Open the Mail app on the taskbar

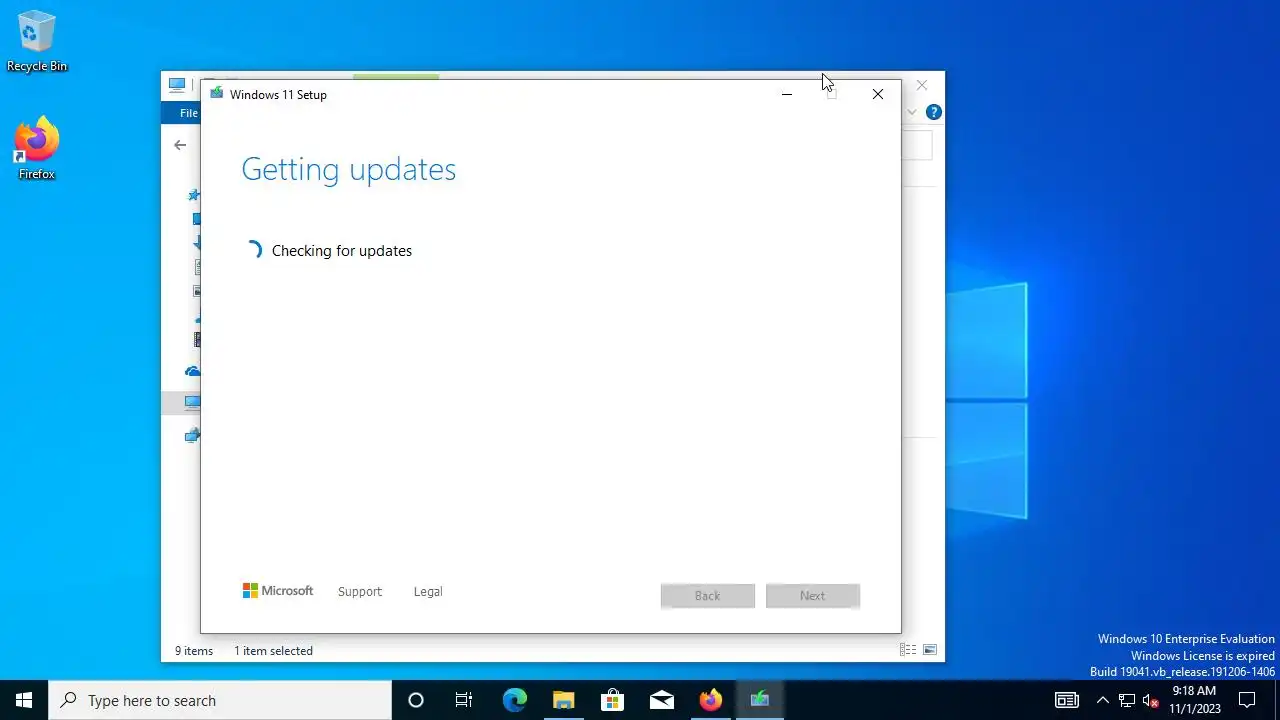pyautogui.click(x=661, y=700)
